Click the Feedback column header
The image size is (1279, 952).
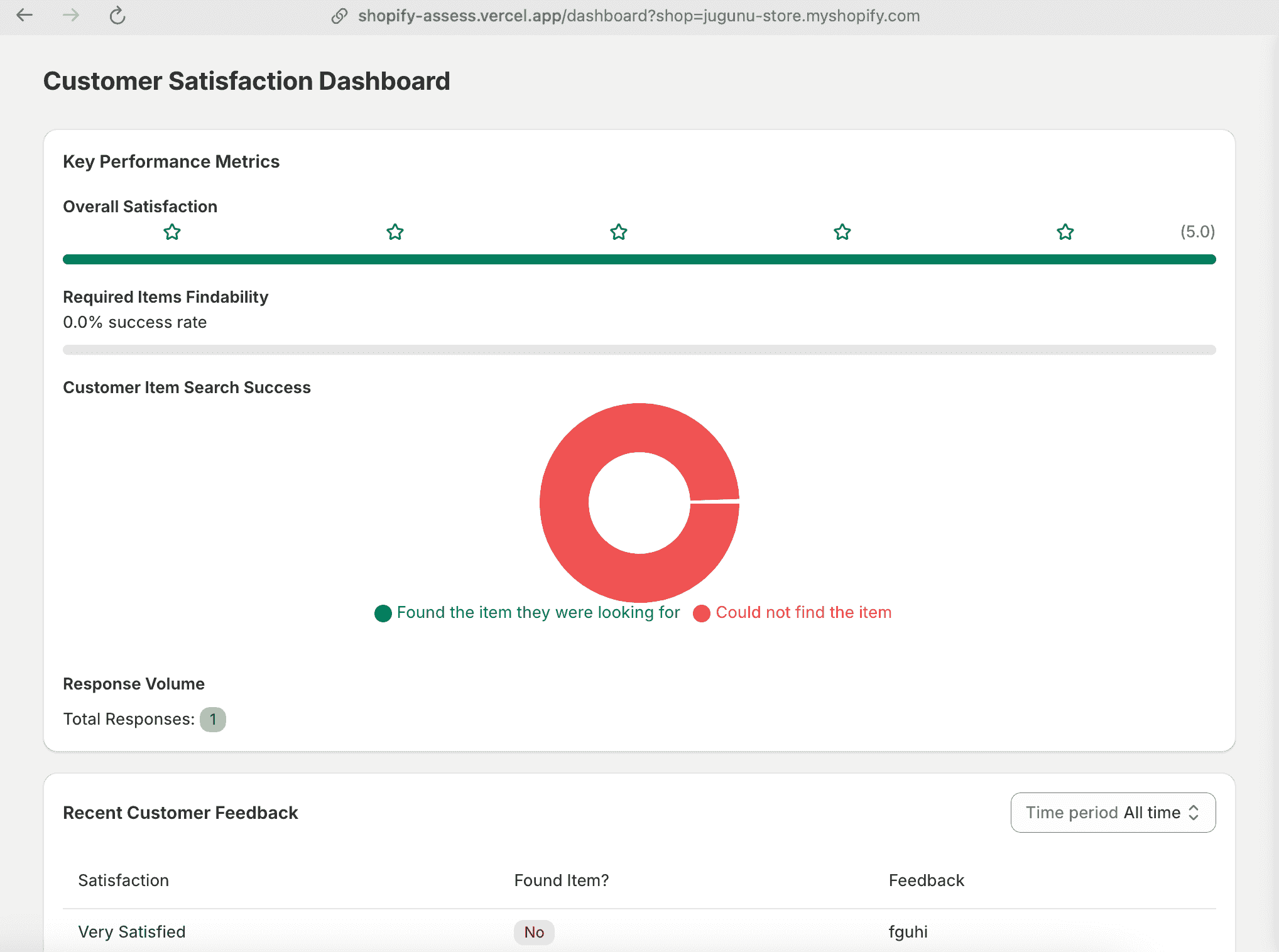(x=926, y=880)
